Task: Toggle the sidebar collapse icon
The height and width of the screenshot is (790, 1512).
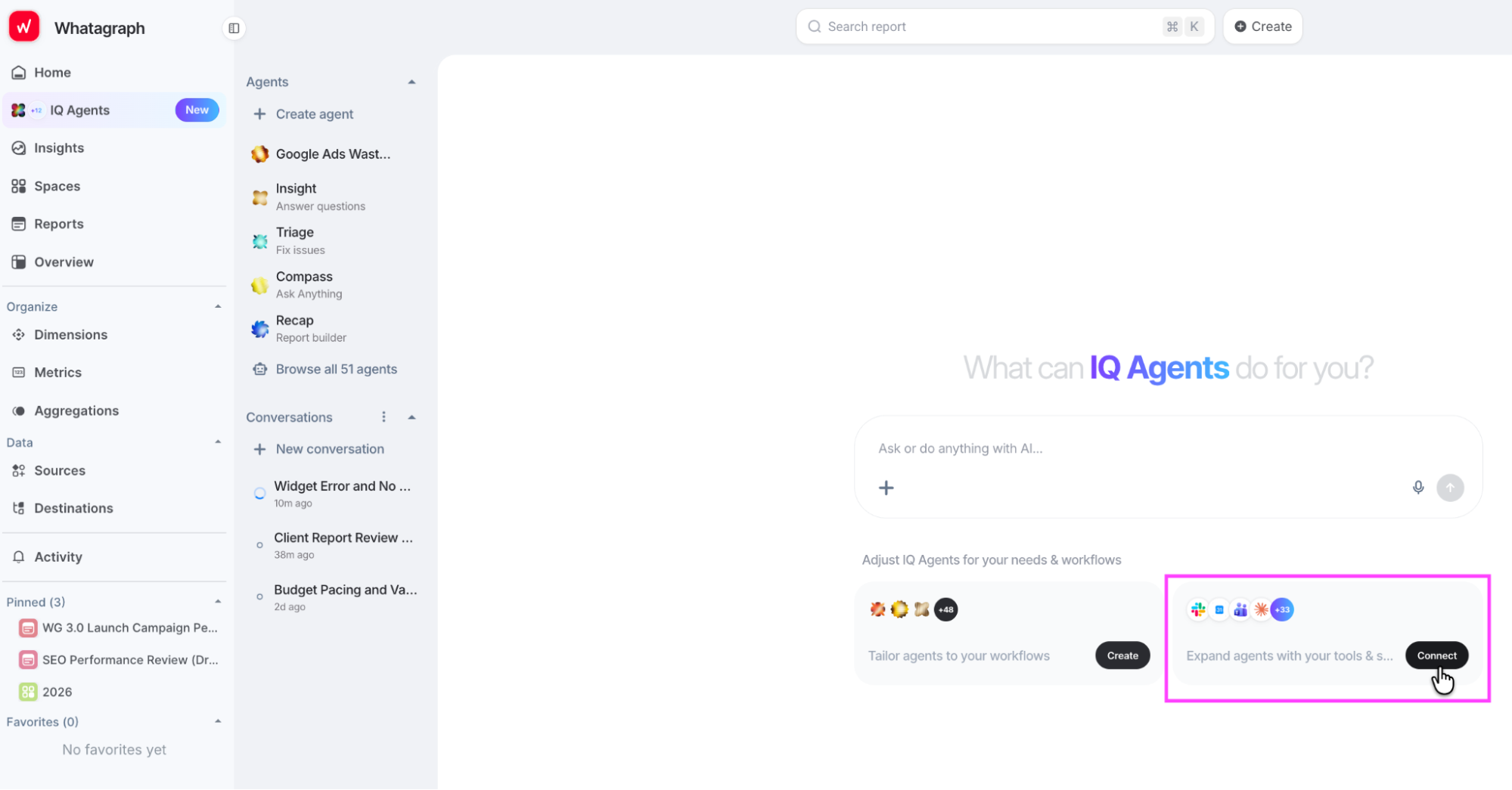Action: [234, 28]
